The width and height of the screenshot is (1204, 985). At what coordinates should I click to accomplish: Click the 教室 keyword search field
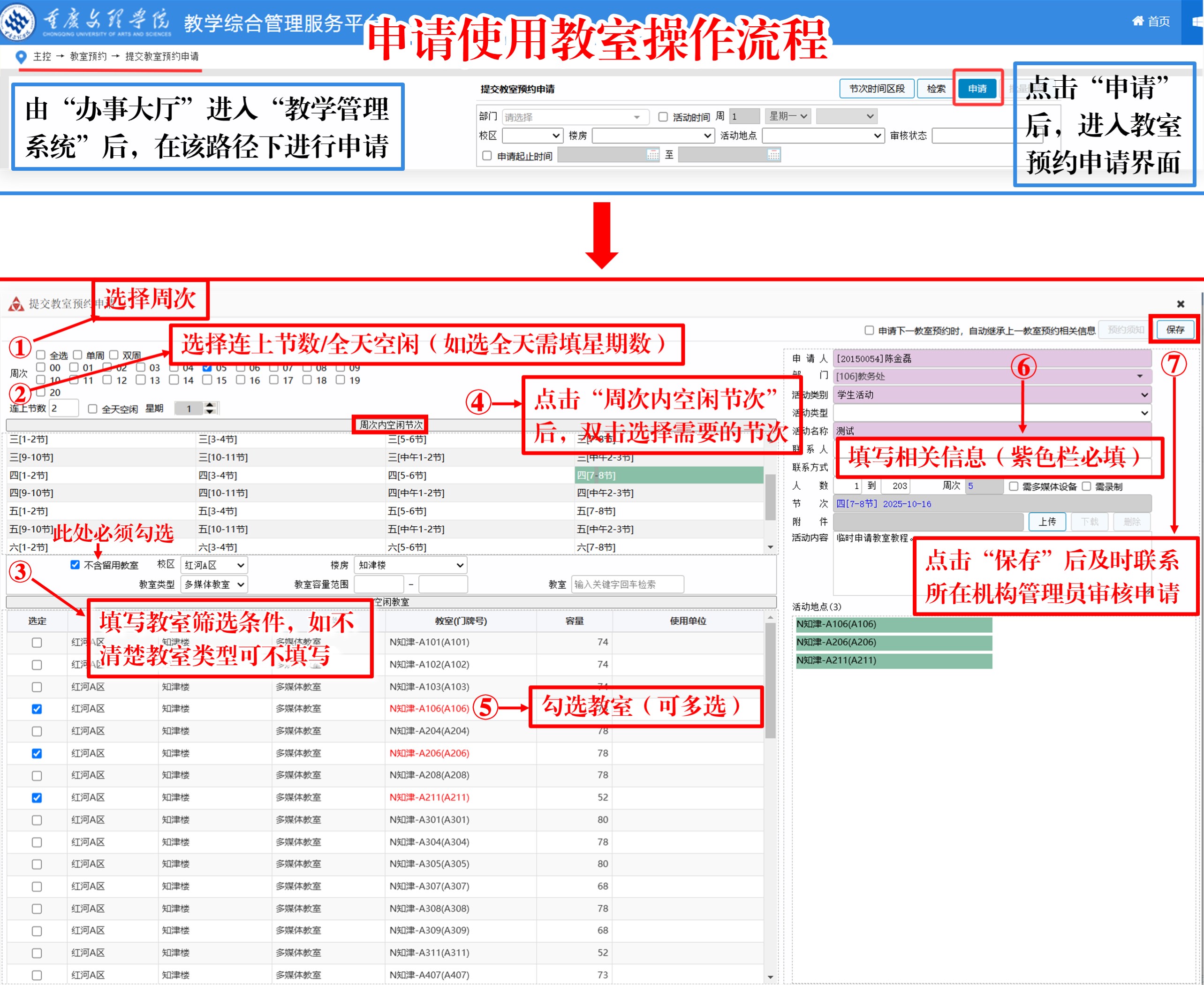tap(628, 584)
